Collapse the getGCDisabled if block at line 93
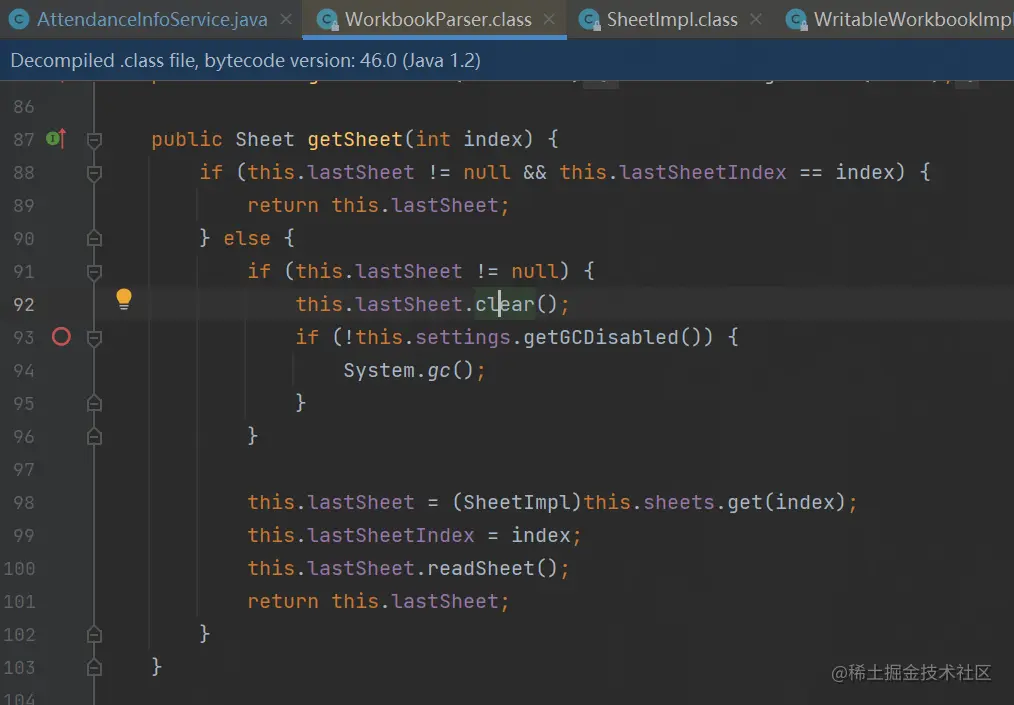1014x705 pixels. 94,338
